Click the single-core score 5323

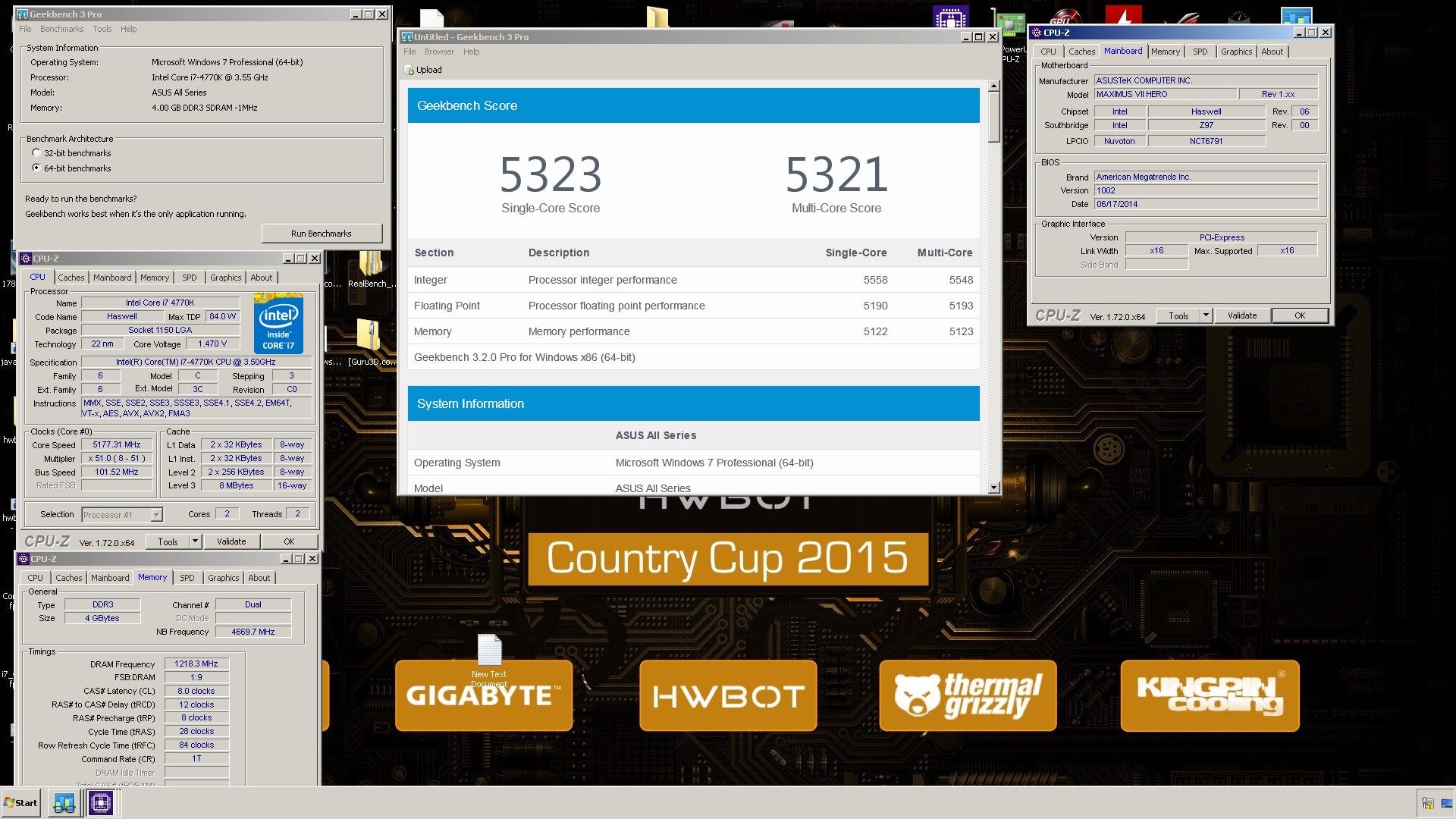pyautogui.click(x=551, y=174)
